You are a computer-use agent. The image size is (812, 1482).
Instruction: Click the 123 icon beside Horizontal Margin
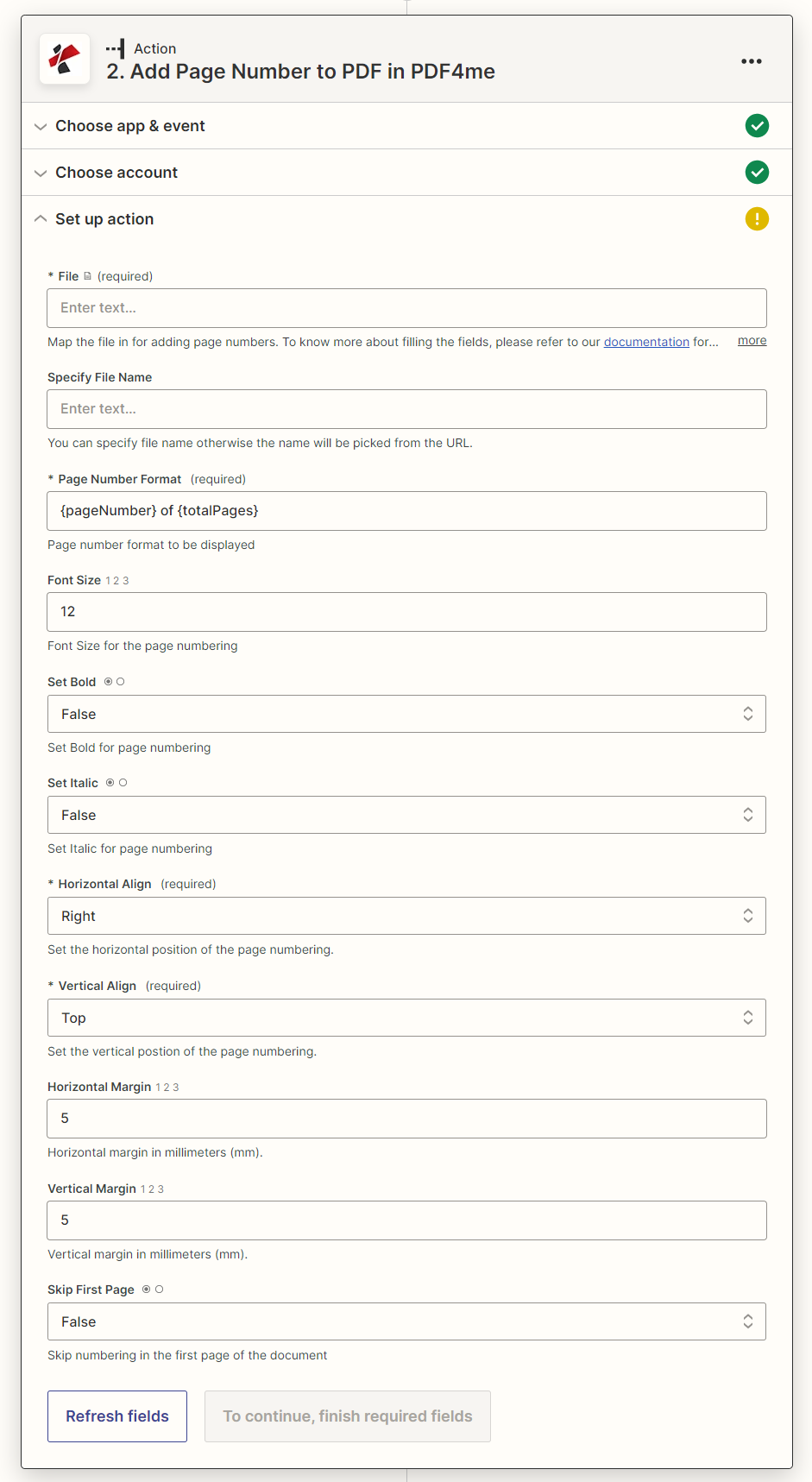coord(167,1087)
